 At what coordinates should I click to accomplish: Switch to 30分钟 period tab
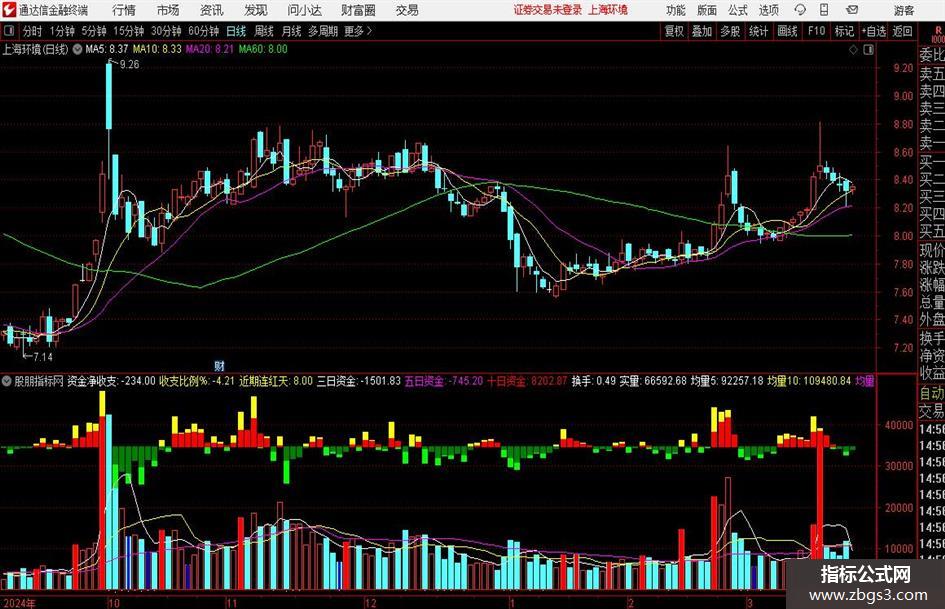(166, 31)
